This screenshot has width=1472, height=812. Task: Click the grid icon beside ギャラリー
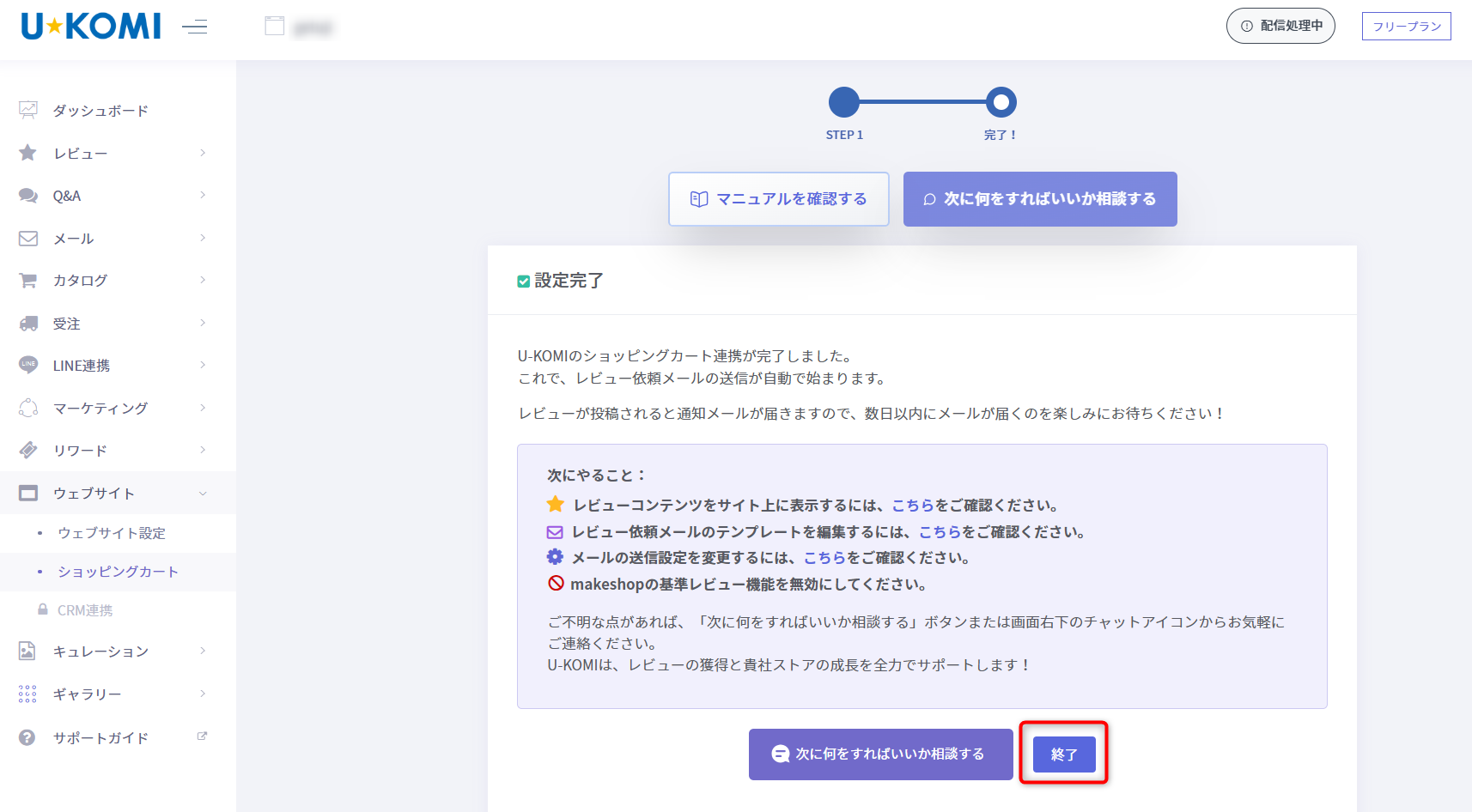(x=27, y=694)
